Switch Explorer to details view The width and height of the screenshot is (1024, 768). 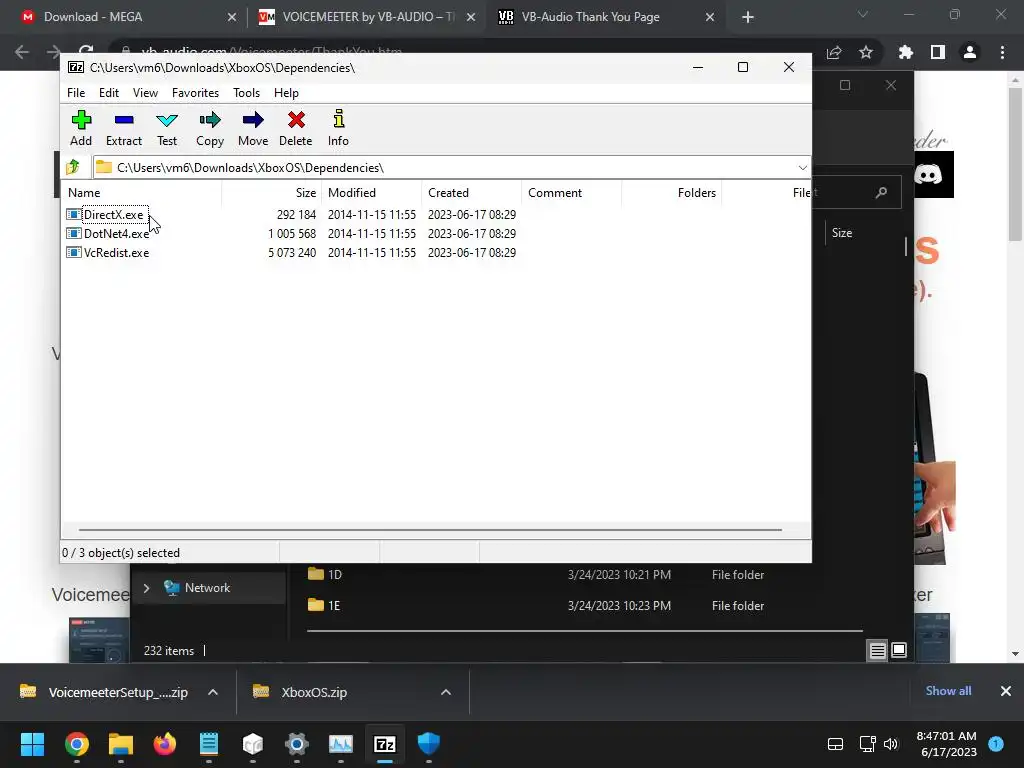click(877, 650)
